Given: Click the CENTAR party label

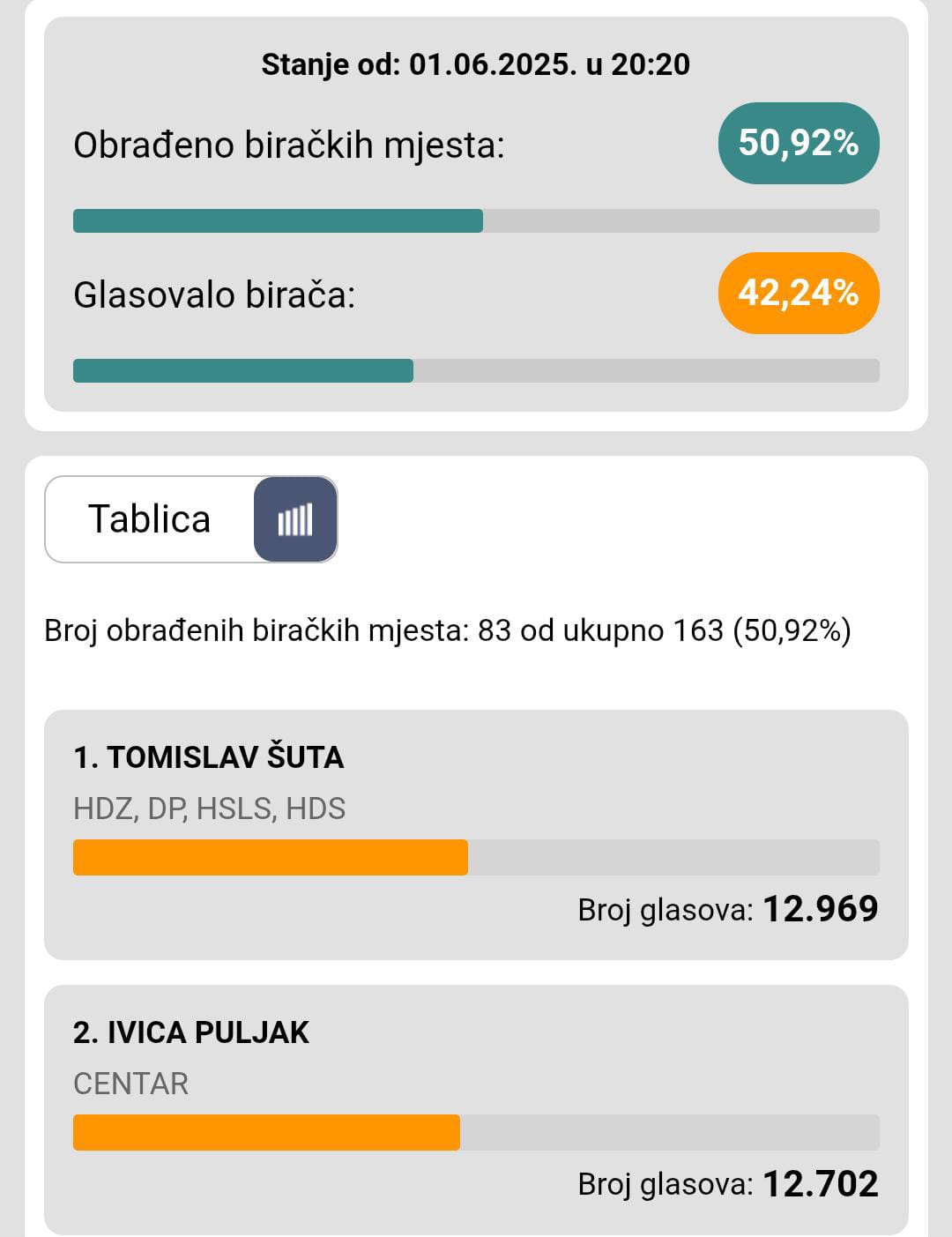Looking at the screenshot, I should (x=131, y=1084).
